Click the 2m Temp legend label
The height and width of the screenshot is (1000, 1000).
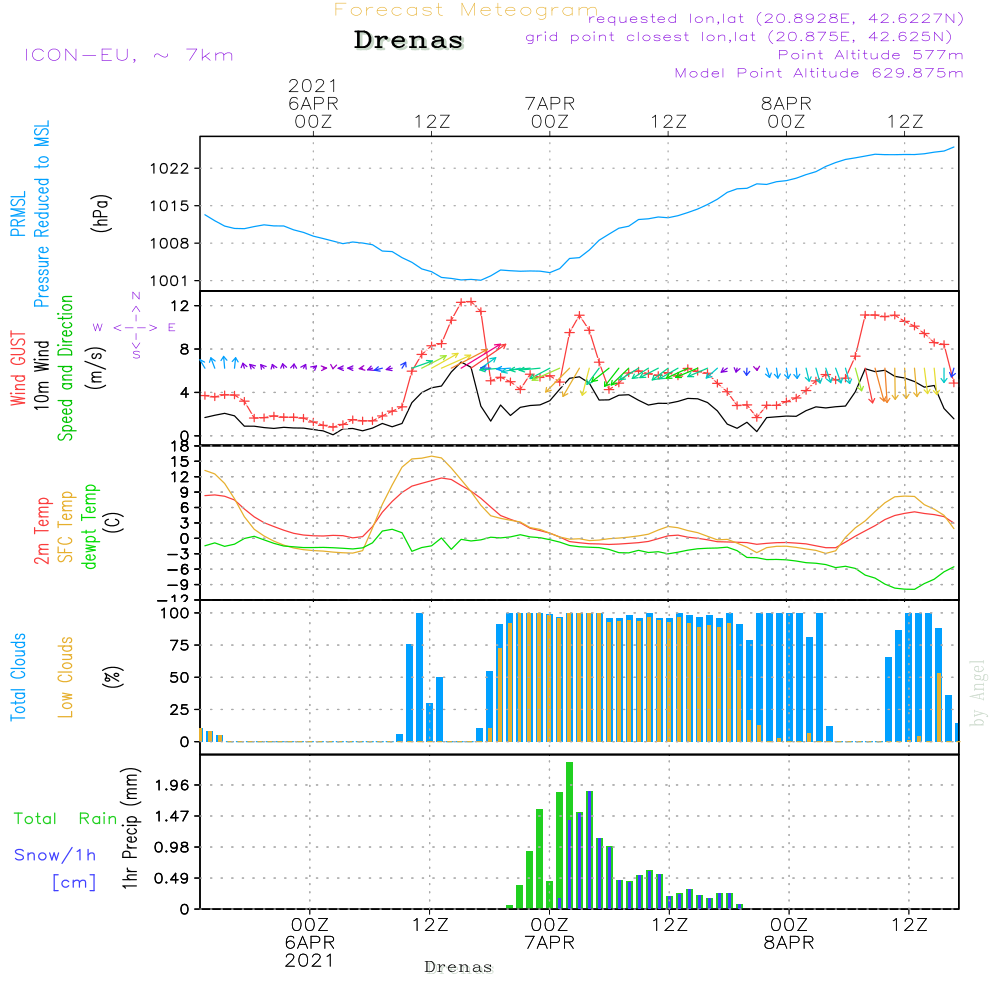(41, 531)
